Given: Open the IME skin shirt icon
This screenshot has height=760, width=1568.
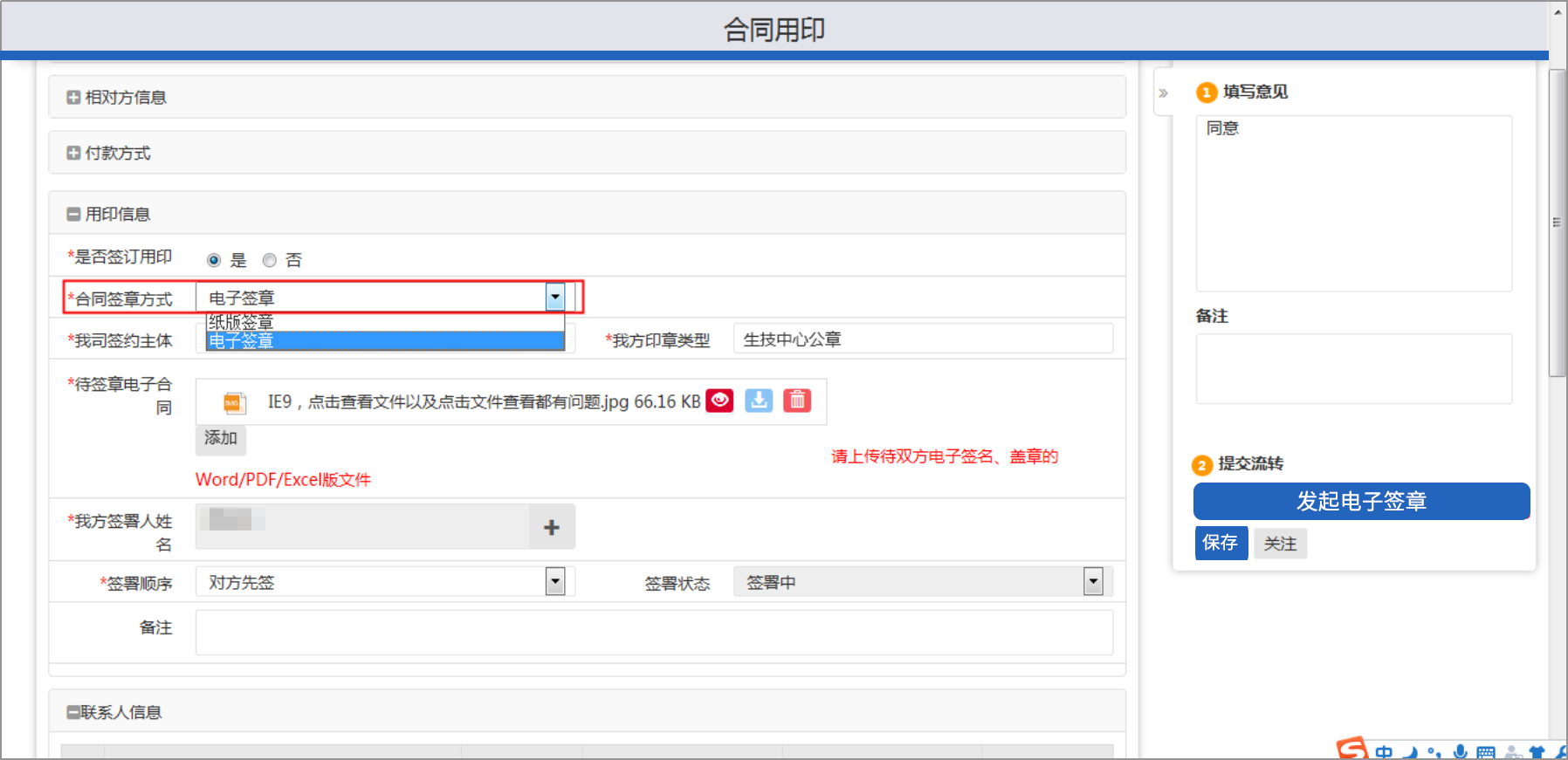Looking at the screenshot, I should (1537, 752).
